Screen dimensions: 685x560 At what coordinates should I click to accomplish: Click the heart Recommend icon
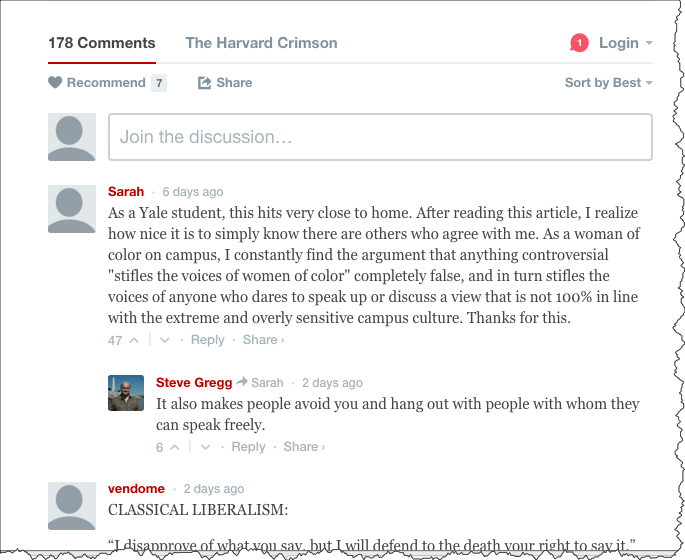click(55, 83)
